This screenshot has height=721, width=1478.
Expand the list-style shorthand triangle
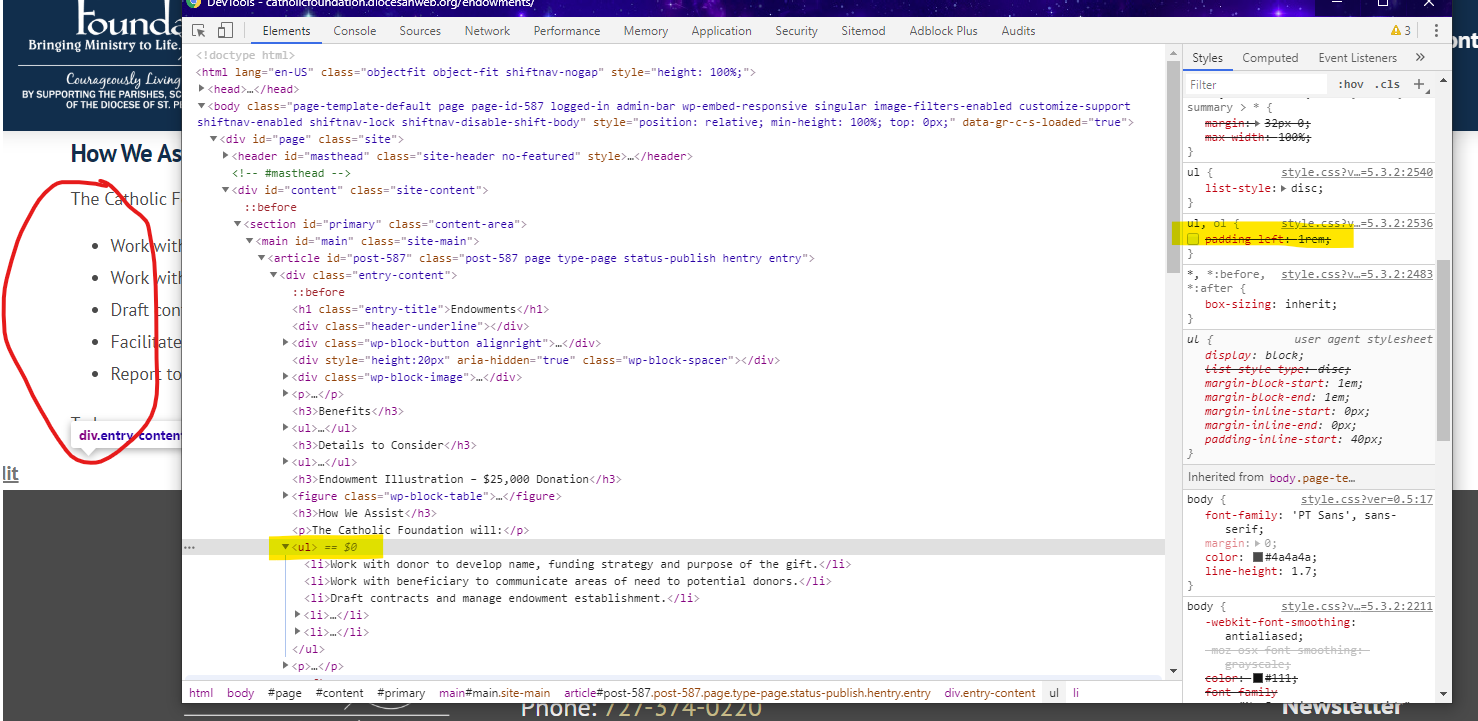tap(1283, 189)
